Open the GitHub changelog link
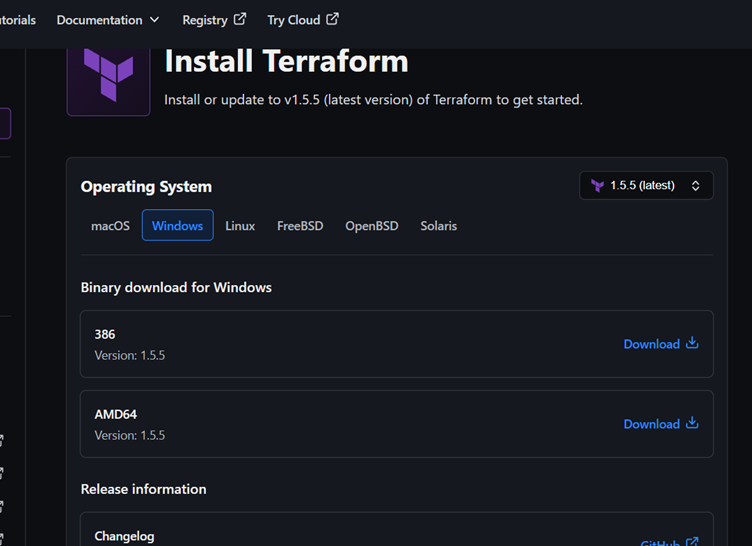This screenshot has height=546, width=752. coord(669,542)
